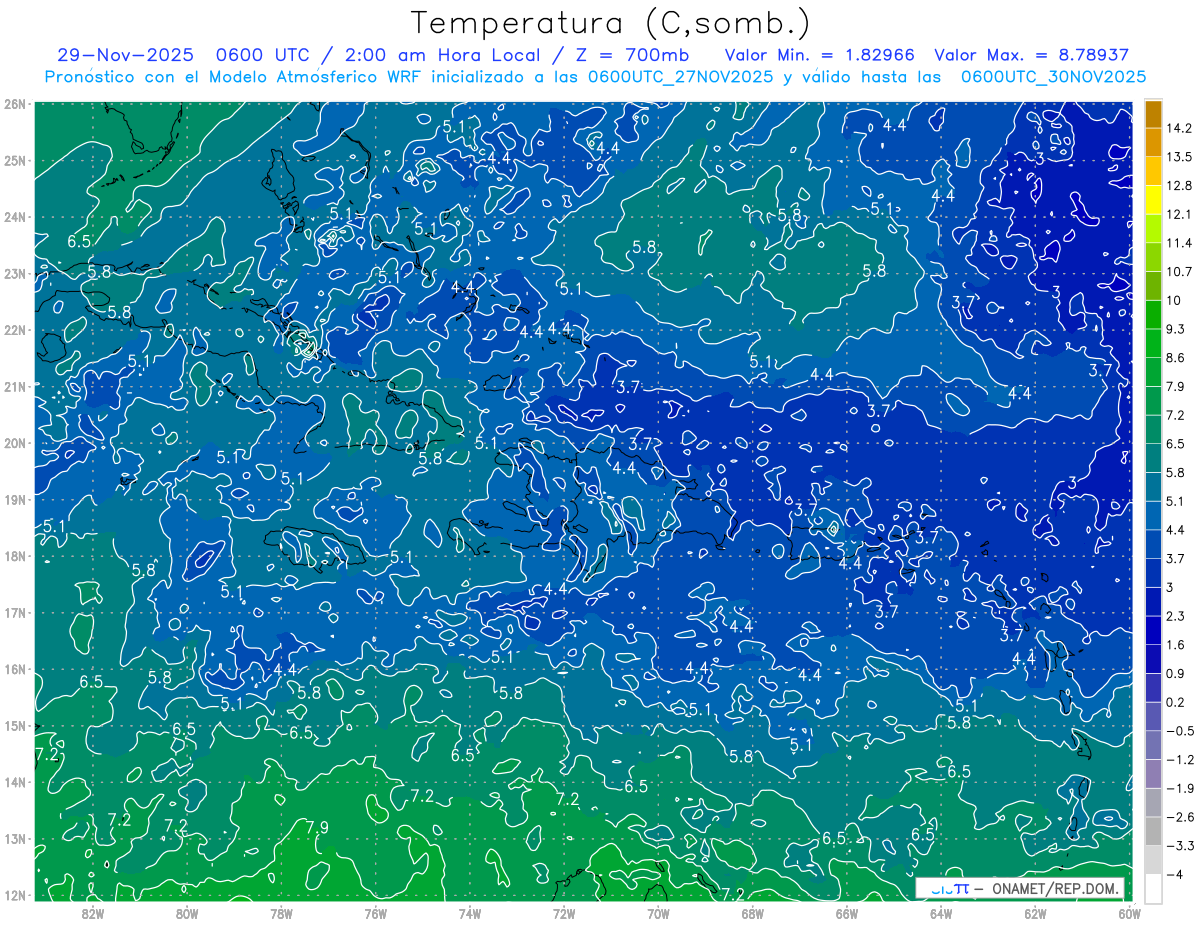Click the '82W' longitude axis label
This screenshot has width=1200, height=927.
coord(93,913)
